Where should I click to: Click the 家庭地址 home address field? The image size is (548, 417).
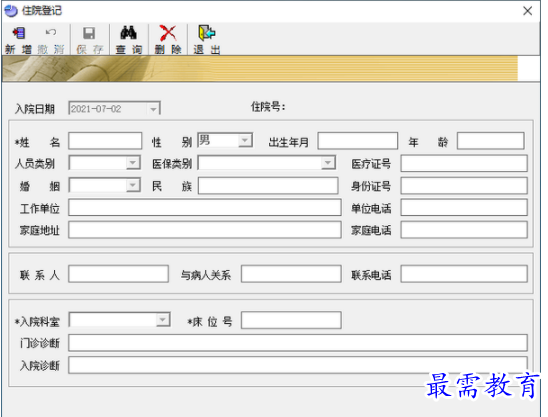pos(205,230)
